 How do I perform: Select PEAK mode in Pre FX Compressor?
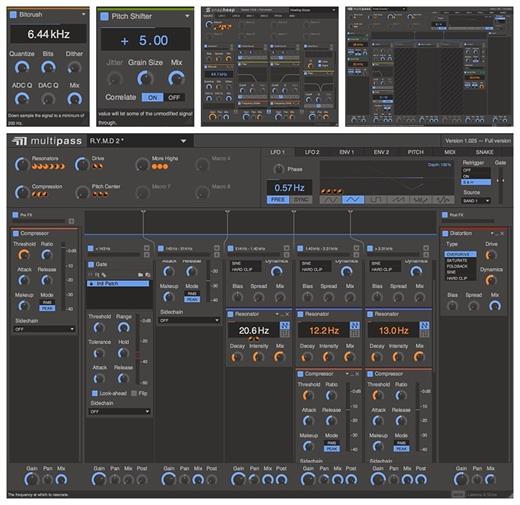click(47, 308)
